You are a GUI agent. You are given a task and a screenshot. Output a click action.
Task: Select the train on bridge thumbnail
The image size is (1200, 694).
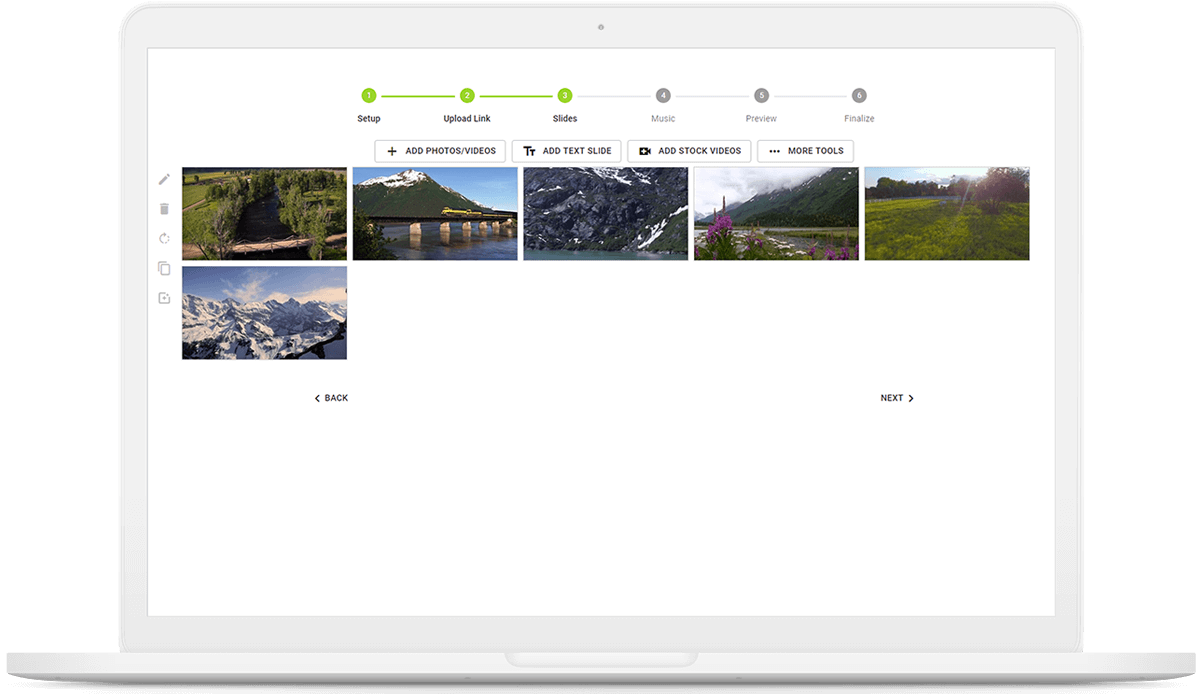tap(435, 214)
